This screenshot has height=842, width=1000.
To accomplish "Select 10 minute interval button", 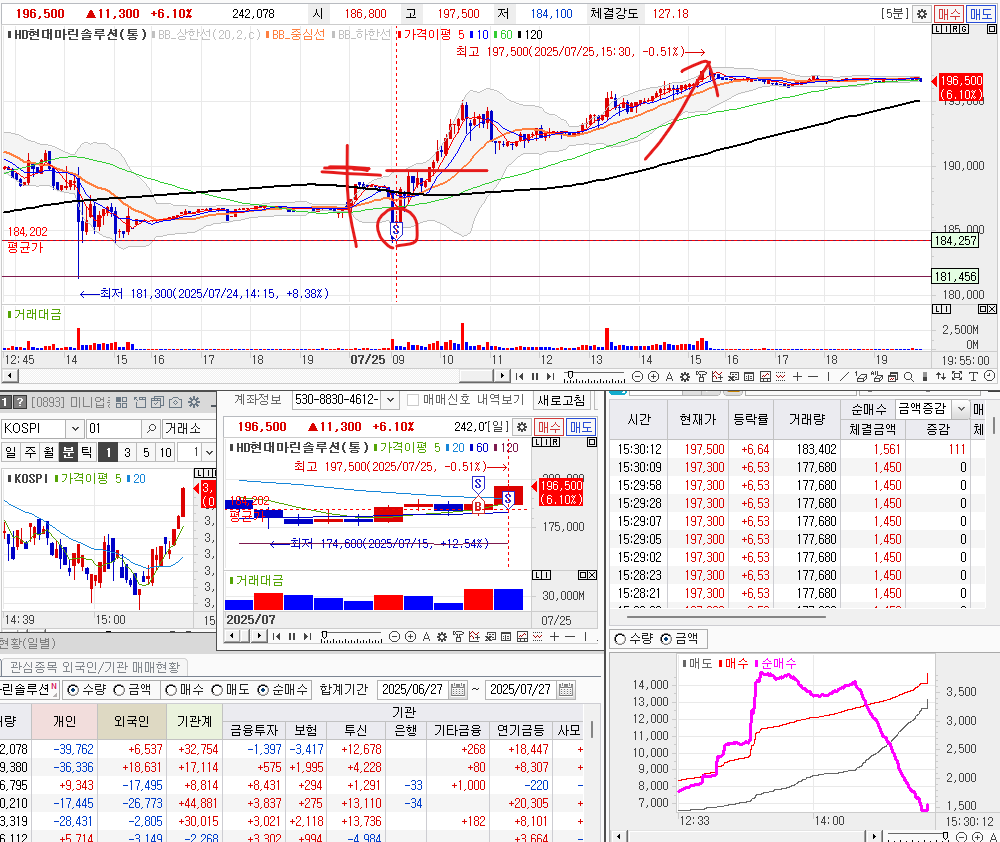I will (x=166, y=452).
